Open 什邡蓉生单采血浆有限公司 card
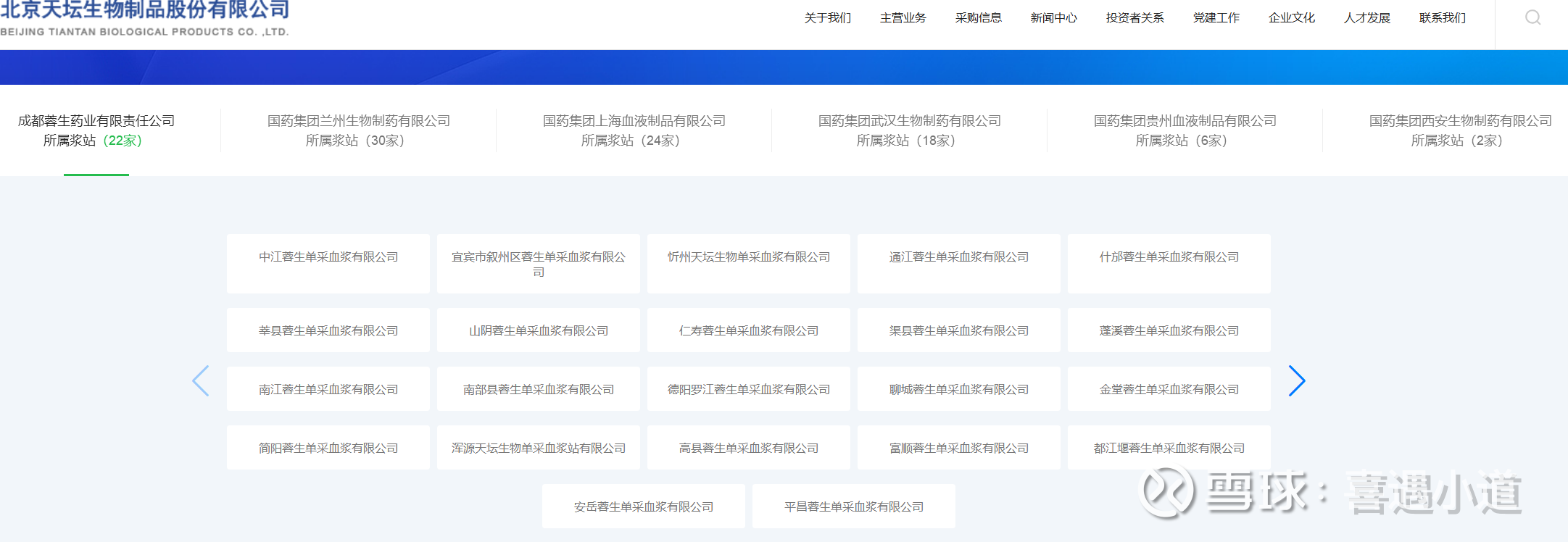Image resolution: width=1568 pixels, height=542 pixels. 1169,264
